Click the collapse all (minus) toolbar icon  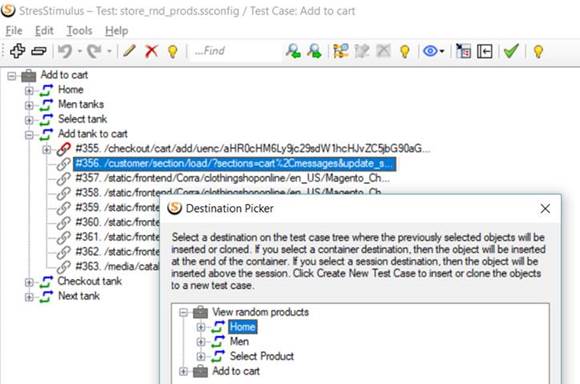point(39,51)
